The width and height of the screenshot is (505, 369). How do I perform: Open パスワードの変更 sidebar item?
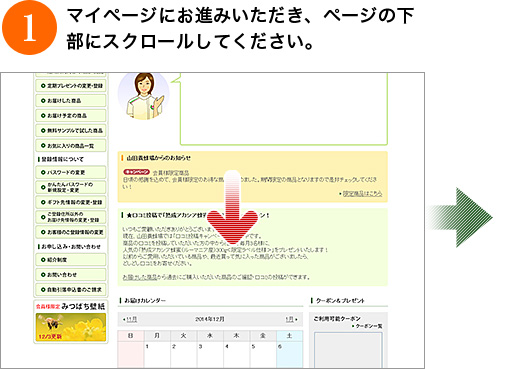(x=71, y=172)
